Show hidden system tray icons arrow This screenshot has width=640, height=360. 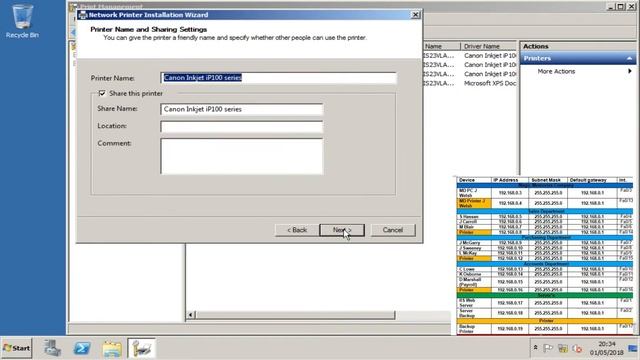536,348
